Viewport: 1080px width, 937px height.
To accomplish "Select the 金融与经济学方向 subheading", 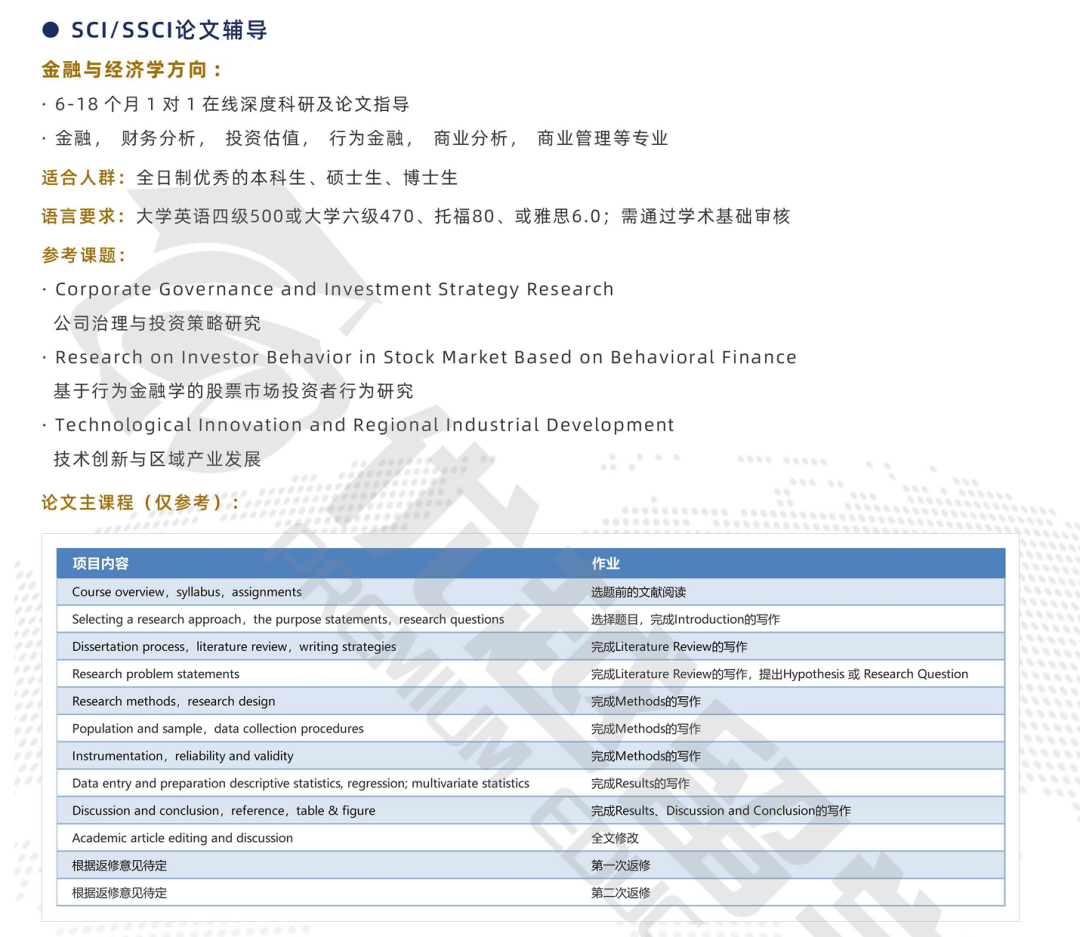I will point(132,70).
